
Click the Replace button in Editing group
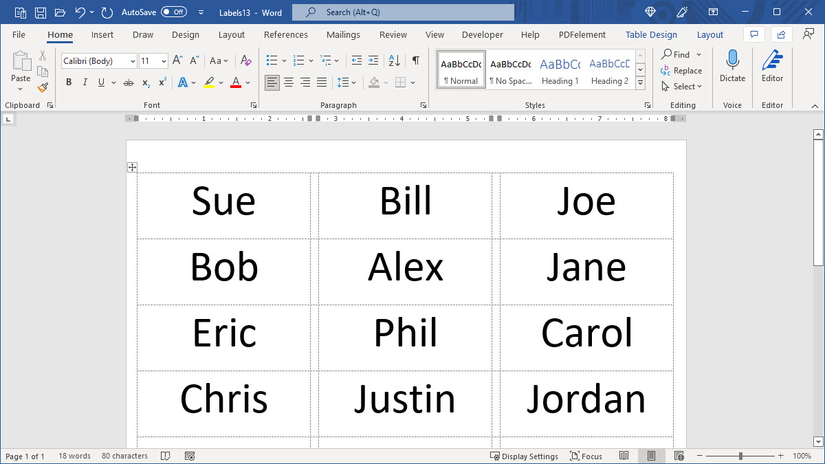681,71
